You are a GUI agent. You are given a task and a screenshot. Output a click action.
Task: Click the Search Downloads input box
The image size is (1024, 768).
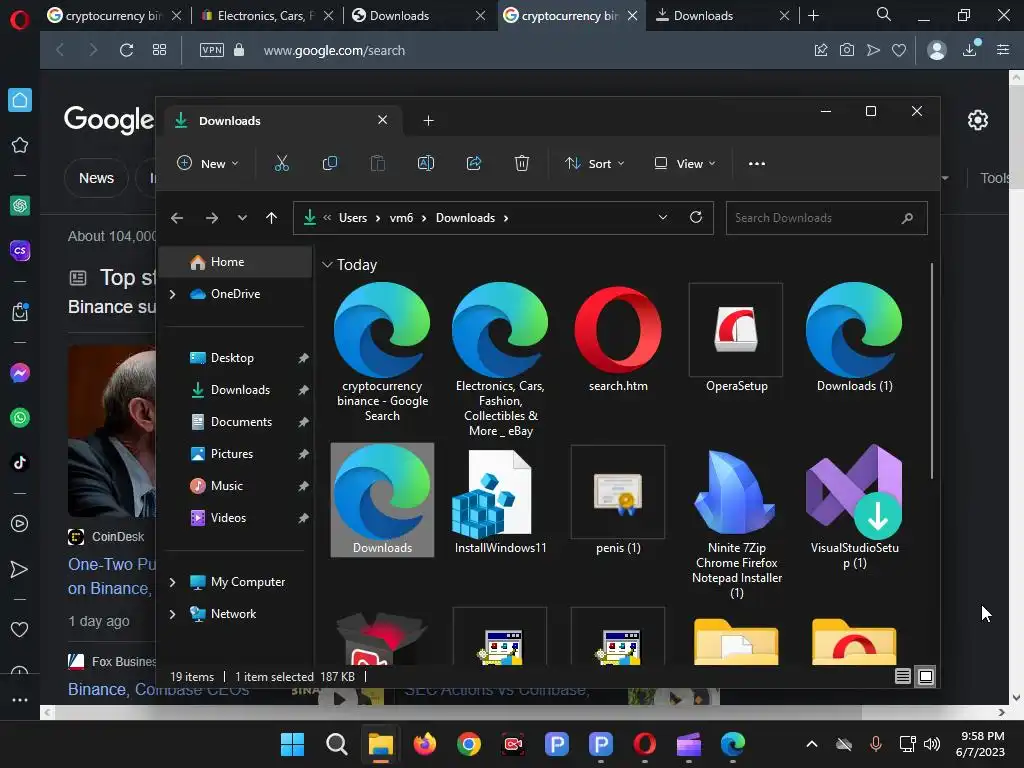point(826,218)
